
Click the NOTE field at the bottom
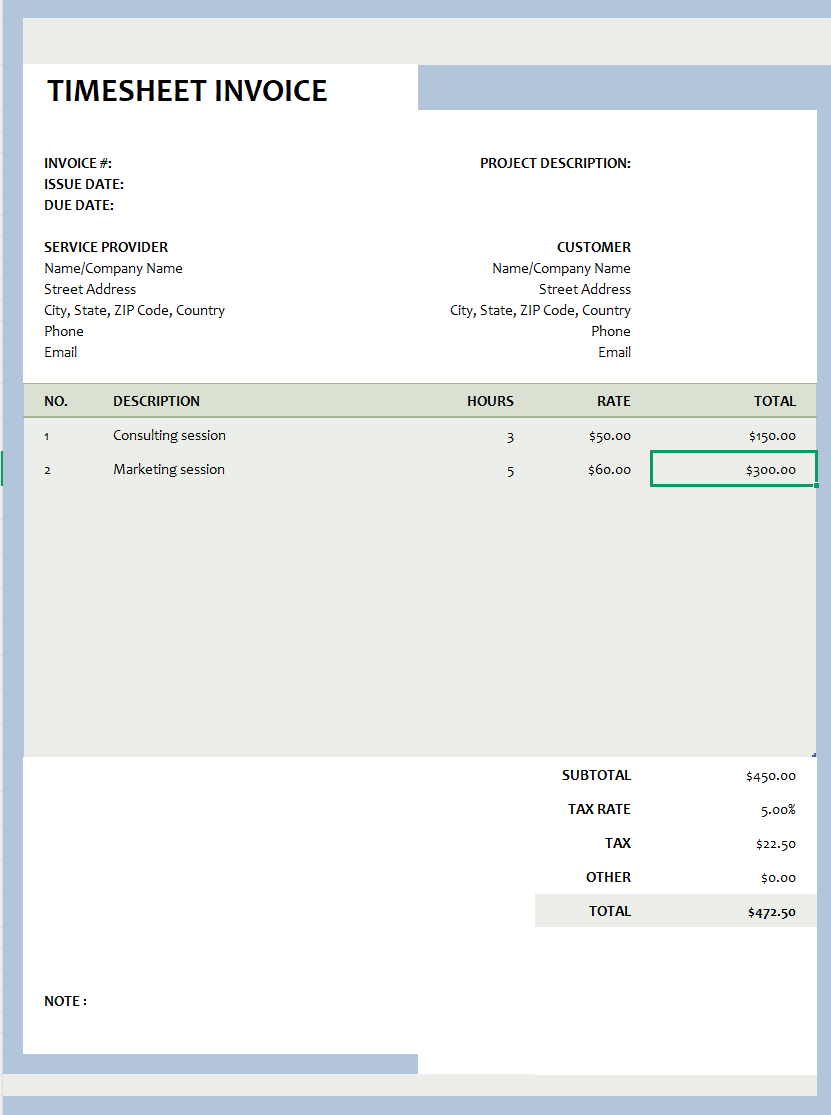[65, 1001]
